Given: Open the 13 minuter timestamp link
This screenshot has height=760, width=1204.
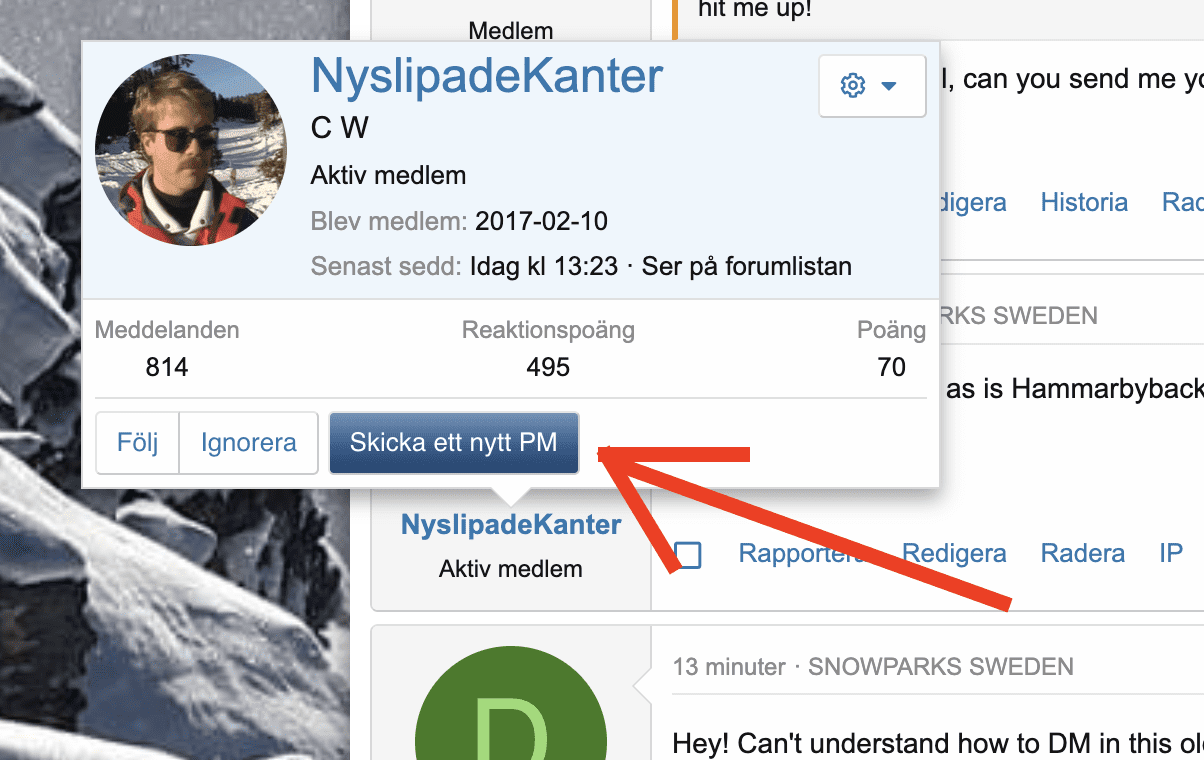Looking at the screenshot, I should tap(729, 666).
